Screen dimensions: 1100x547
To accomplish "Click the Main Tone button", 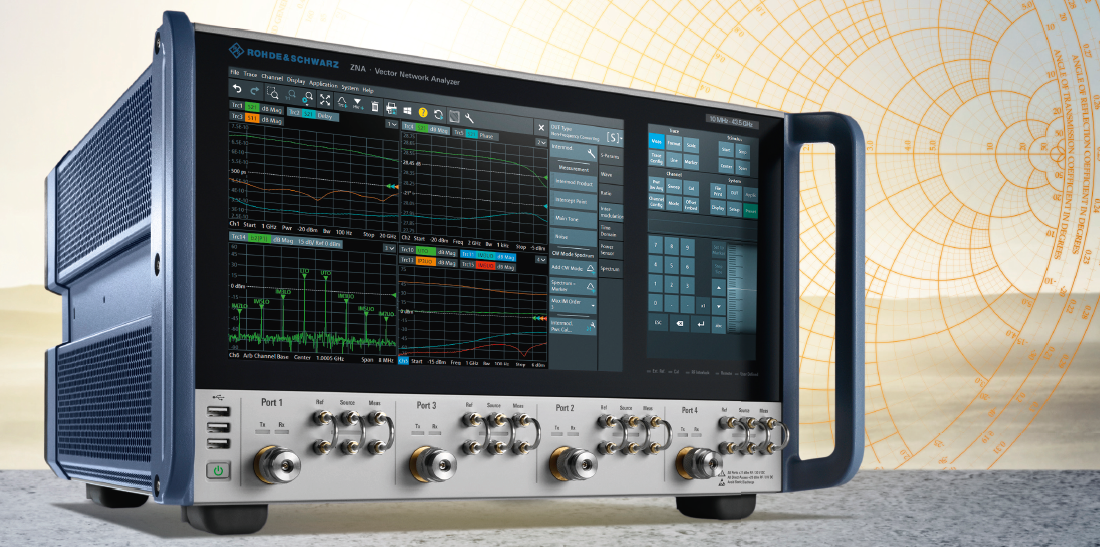I will point(574,218).
